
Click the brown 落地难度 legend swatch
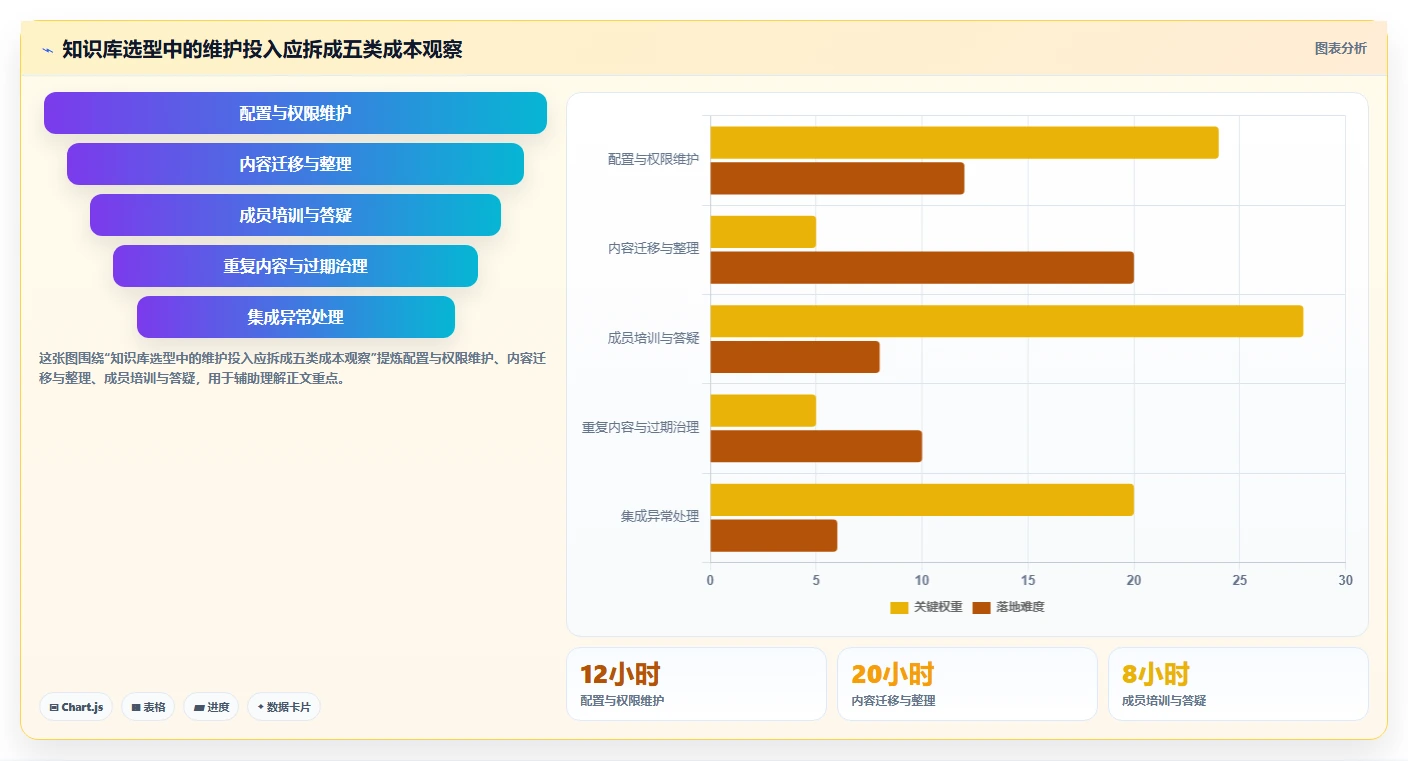pos(981,607)
